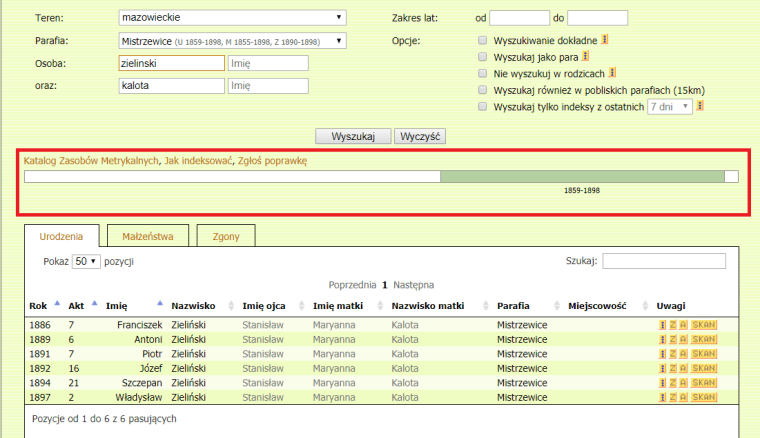
Task: Tick search in nearby parishes (15km) checkbox
Action: pos(482,90)
